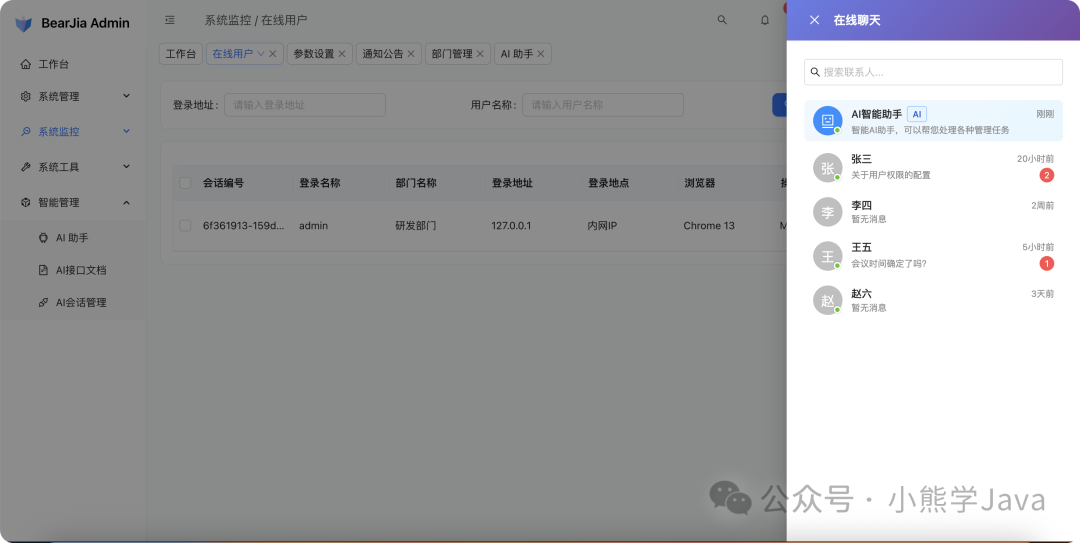This screenshot has width=1080, height=543.
Task: Close the 在线聊天 chat panel
Action: pyautogui.click(x=814, y=20)
